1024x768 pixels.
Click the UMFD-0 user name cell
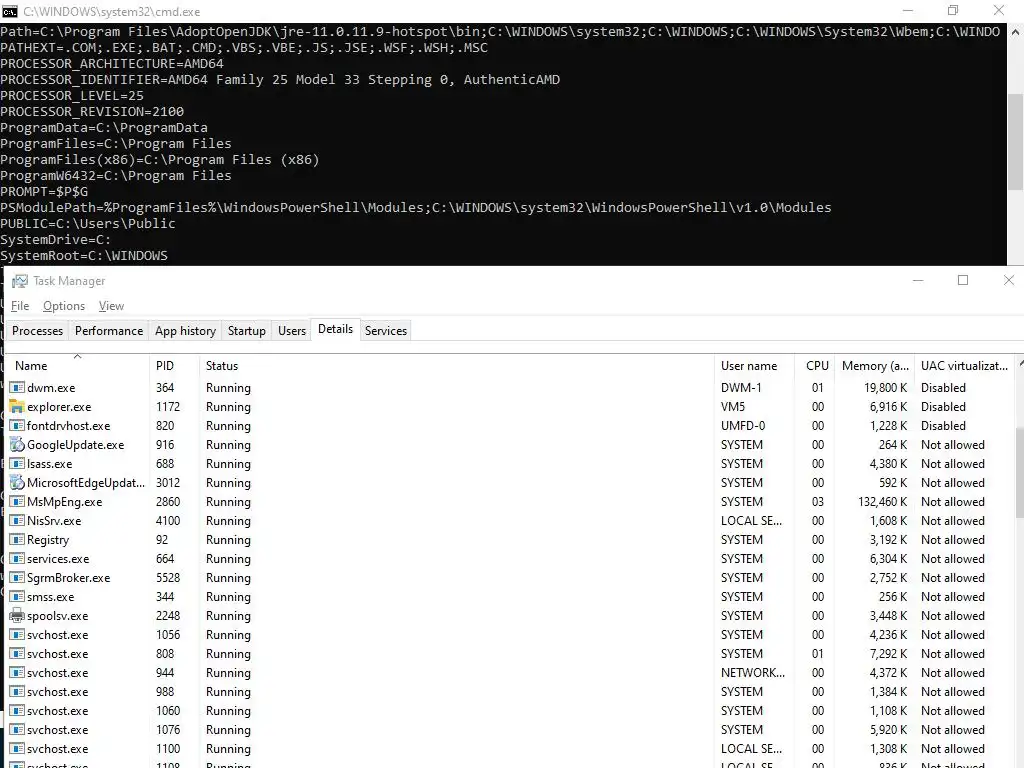coord(743,425)
